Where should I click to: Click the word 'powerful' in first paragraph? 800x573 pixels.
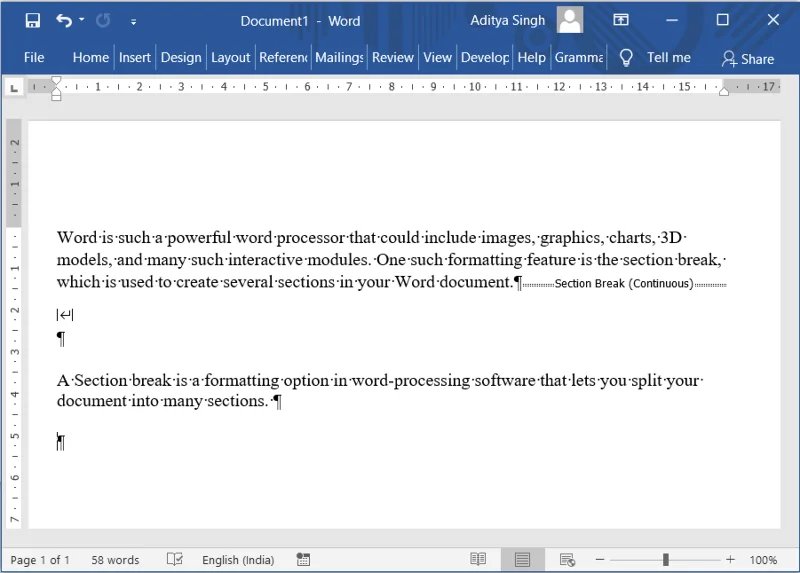[199, 238]
